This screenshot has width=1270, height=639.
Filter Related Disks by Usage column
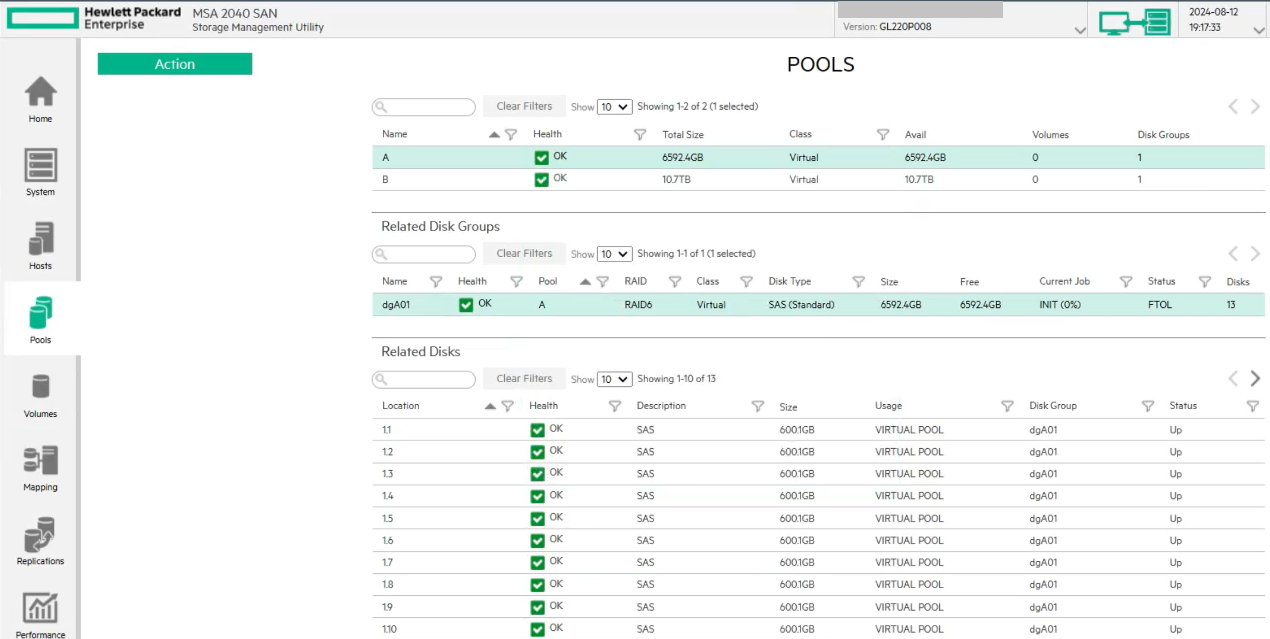click(x=1007, y=406)
